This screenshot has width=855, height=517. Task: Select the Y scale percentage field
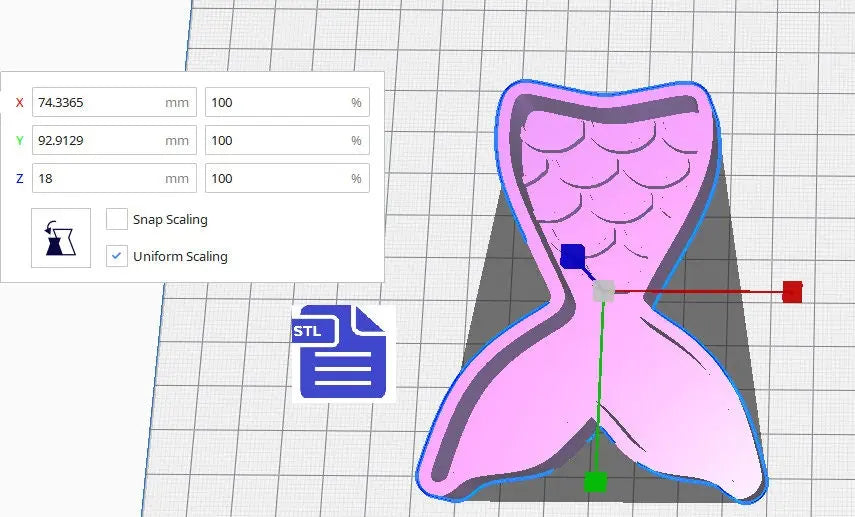276,140
